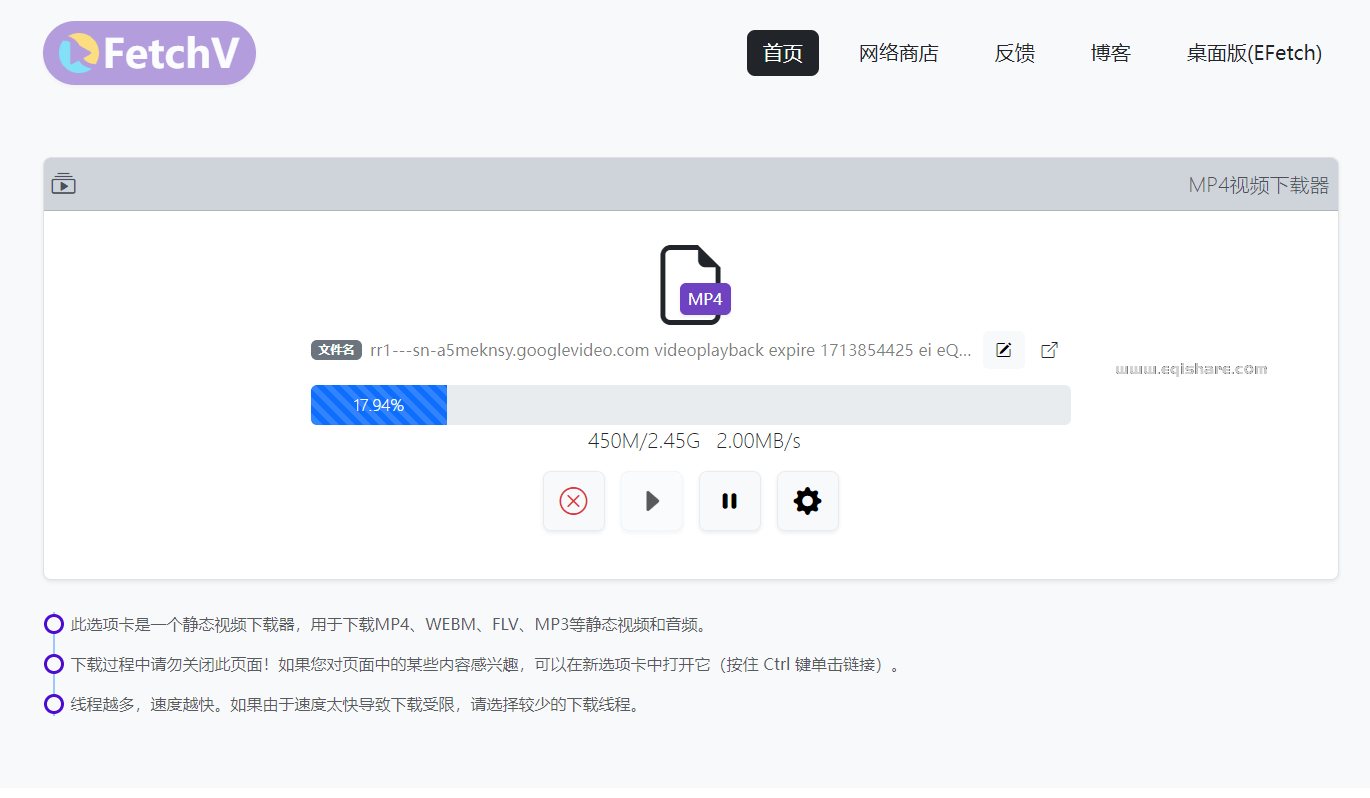
Task: Click the video downloader icon in panel header
Action: pos(63,183)
